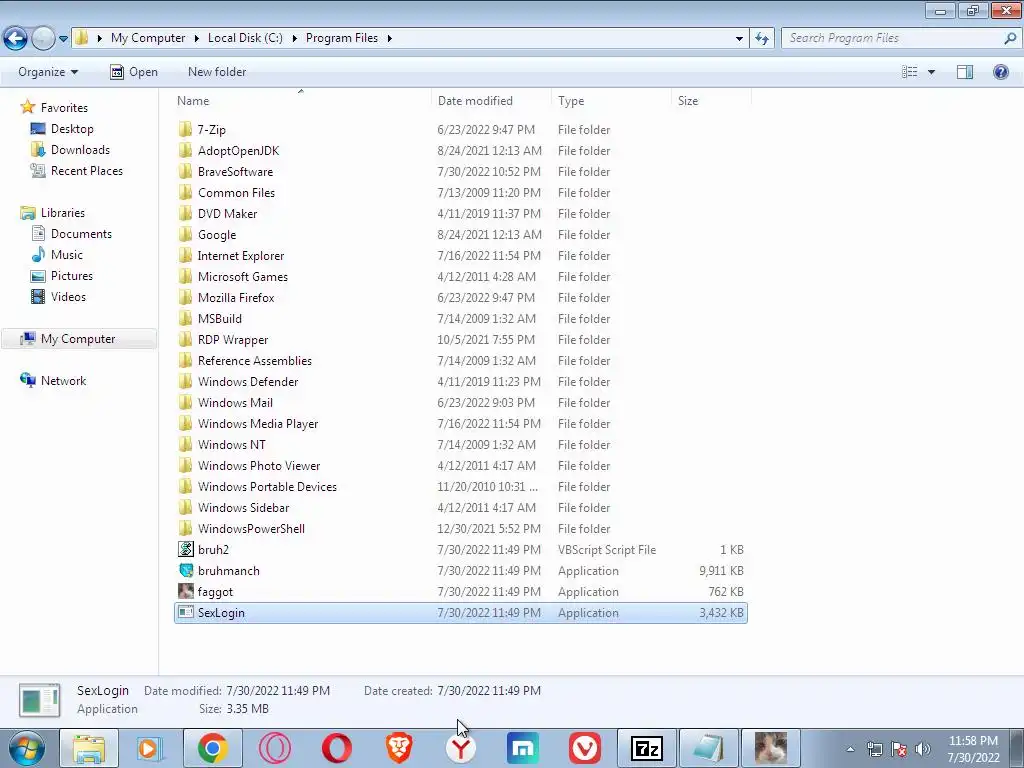Select the Windows Defender folder icon
The height and width of the screenshot is (768, 1024).
point(185,381)
